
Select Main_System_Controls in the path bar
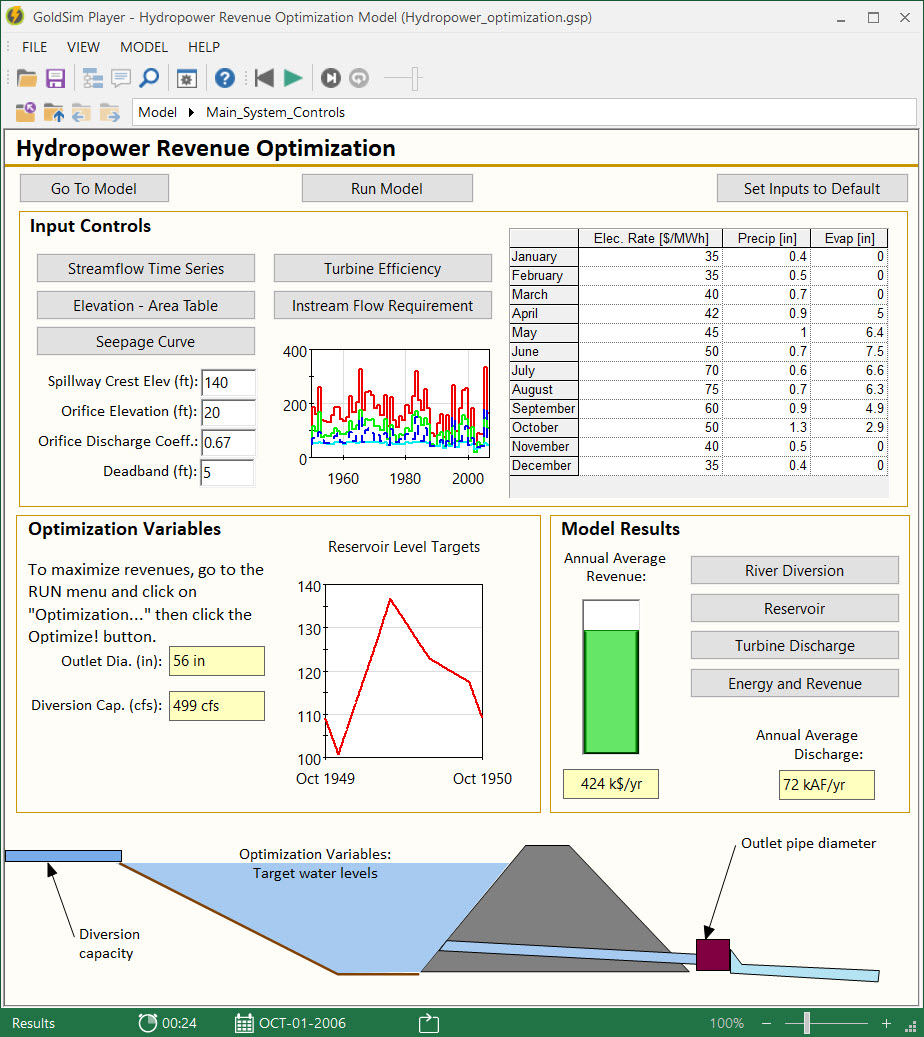tap(275, 112)
